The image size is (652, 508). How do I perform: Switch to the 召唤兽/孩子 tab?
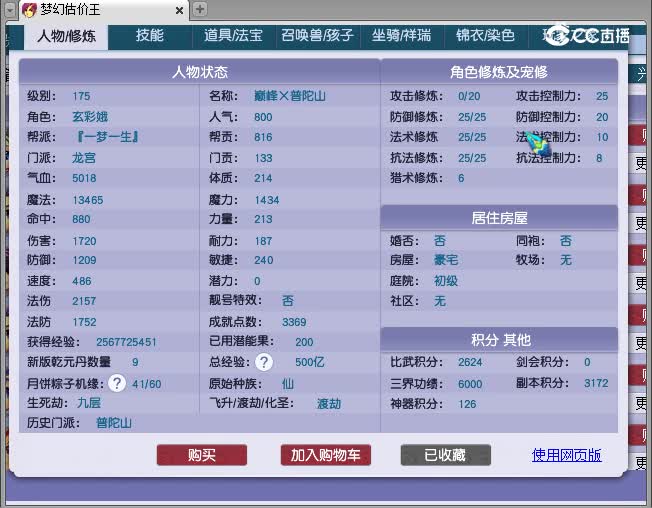coord(318,36)
